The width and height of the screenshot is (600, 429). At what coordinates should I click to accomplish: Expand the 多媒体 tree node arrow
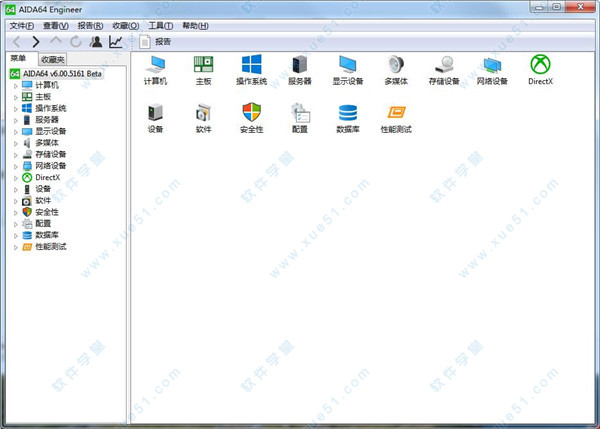pos(16,143)
